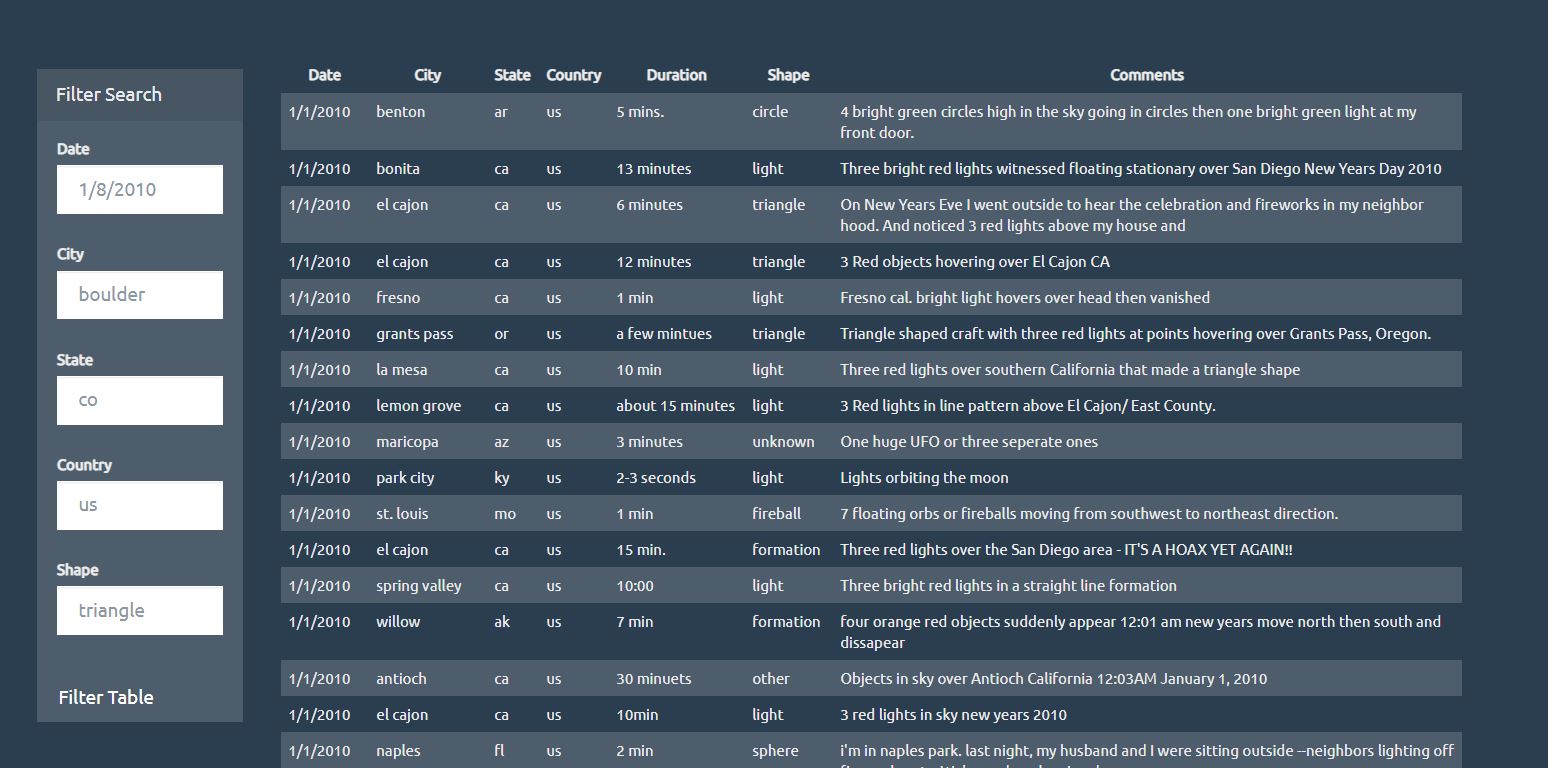Click the City filter input field
1548x768 pixels.
pyautogui.click(x=139, y=295)
